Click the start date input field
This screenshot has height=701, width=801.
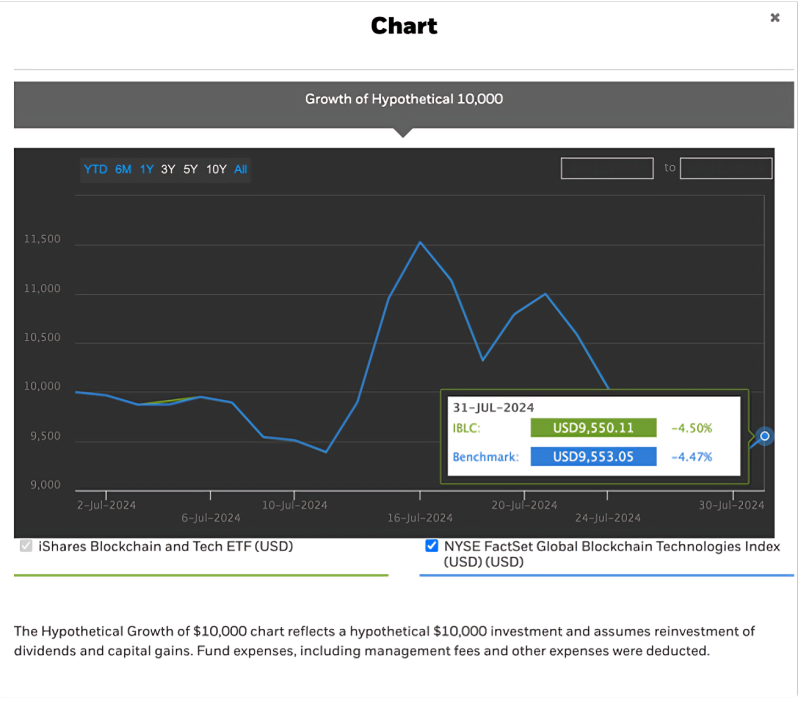[607, 168]
